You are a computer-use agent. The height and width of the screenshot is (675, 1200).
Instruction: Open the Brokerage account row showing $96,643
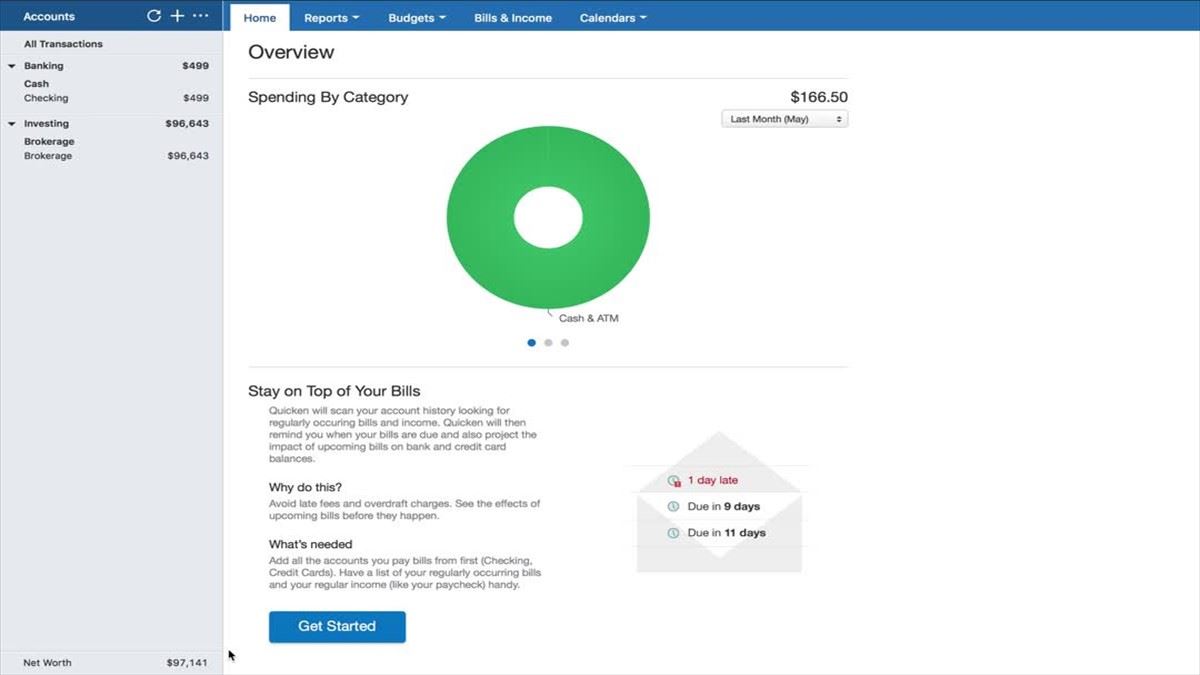[48, 156]
